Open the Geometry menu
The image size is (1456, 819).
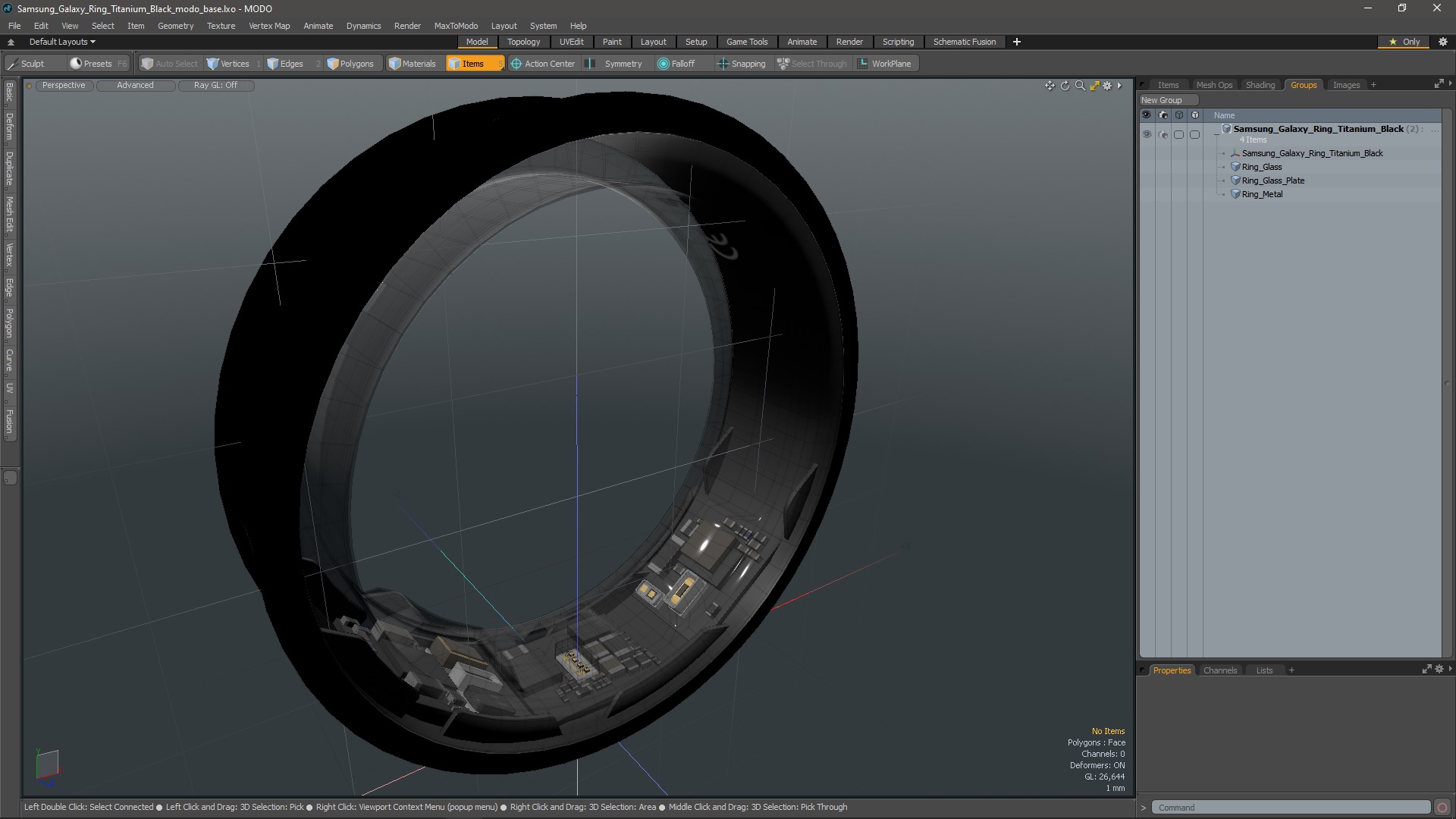175,26
